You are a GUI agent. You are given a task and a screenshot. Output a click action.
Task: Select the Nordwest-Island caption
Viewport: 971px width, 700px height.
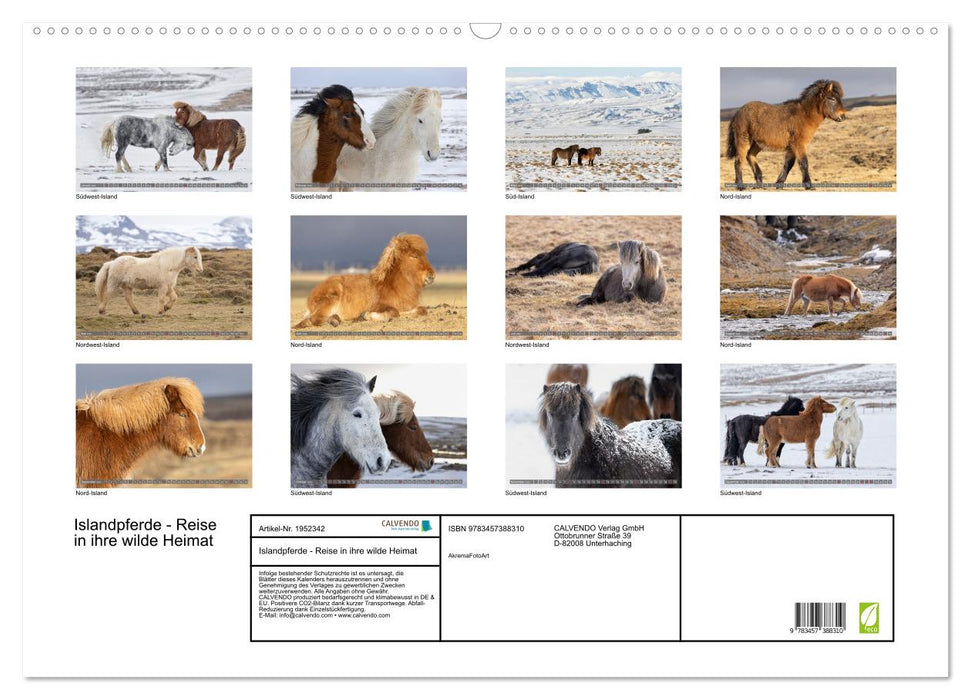click(x=97, y=344)
